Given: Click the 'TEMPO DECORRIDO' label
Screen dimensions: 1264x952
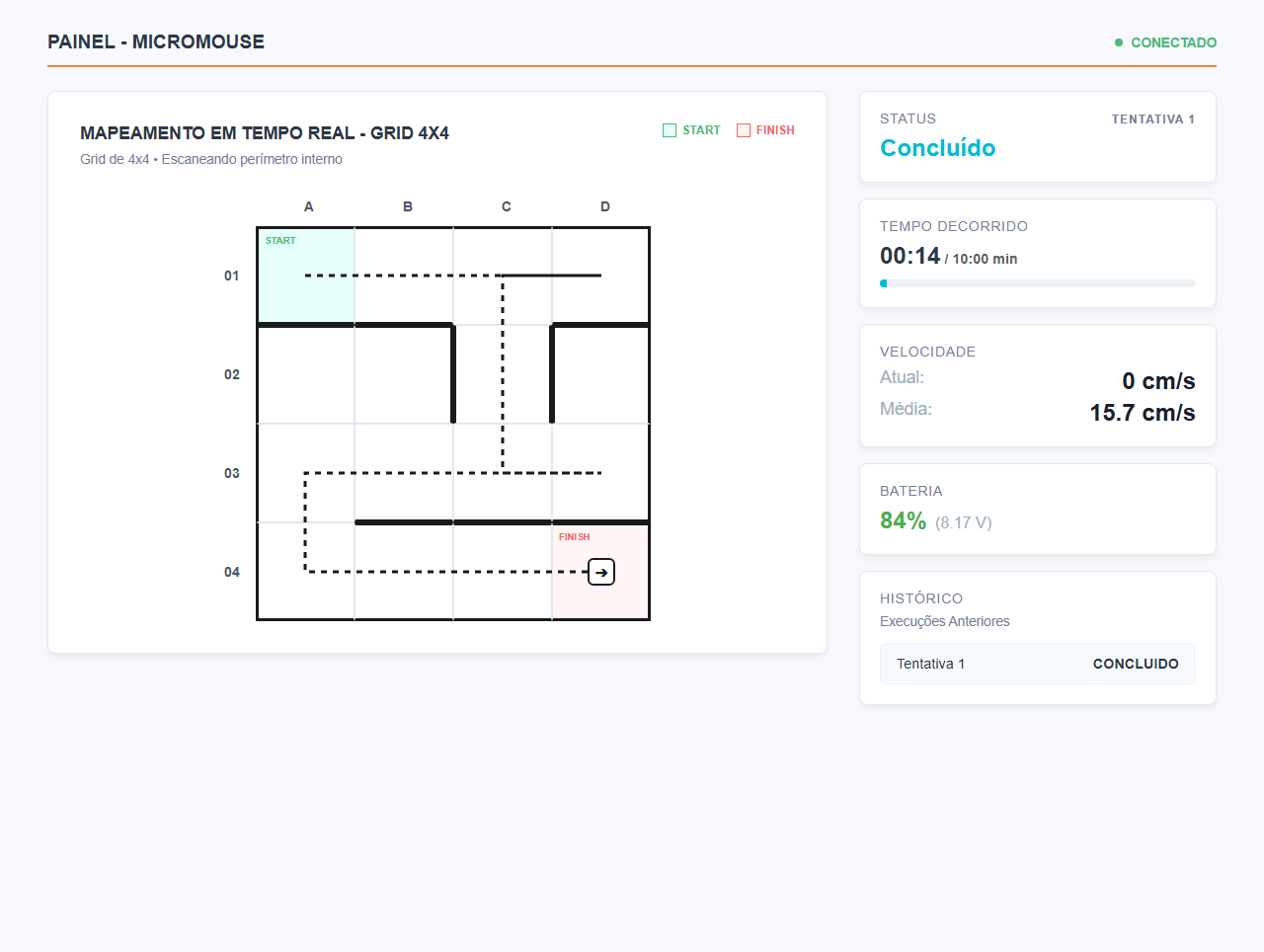Looking at the screenshot, I should pos(954,226).
